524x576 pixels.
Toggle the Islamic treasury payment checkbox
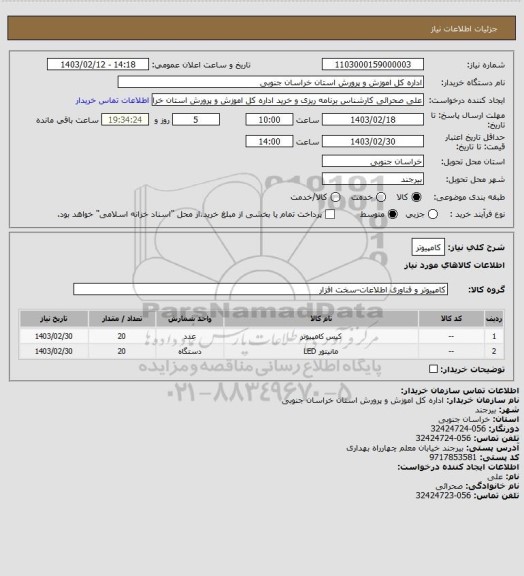pyautogui.click(x=330, y=214)
